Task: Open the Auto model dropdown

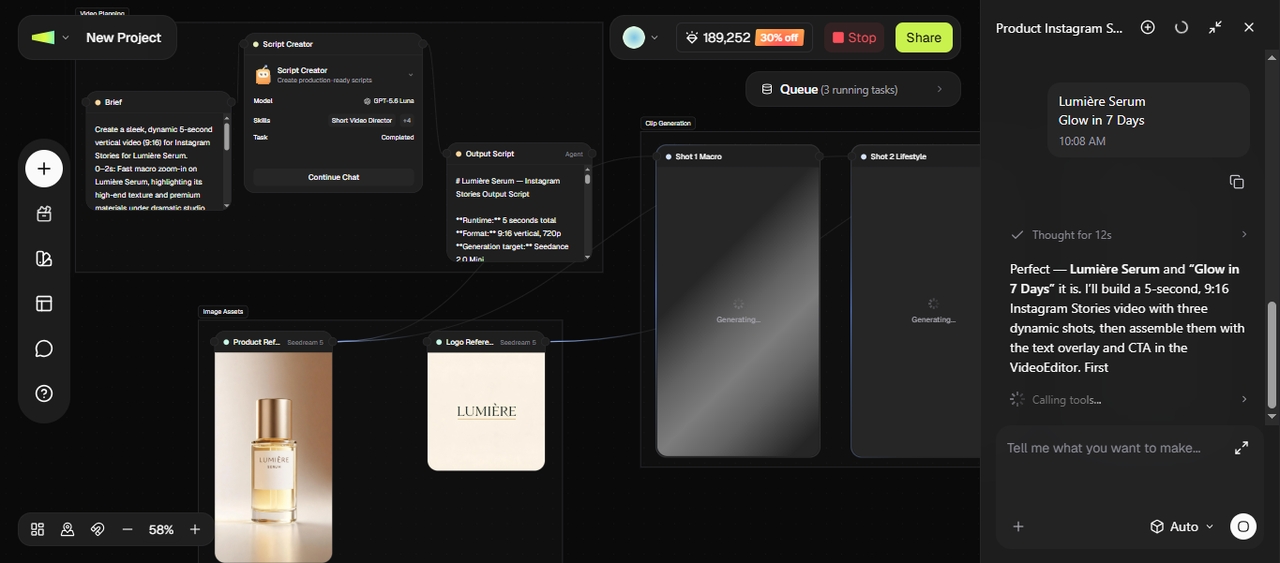Action: click(x=1181, y=527)
